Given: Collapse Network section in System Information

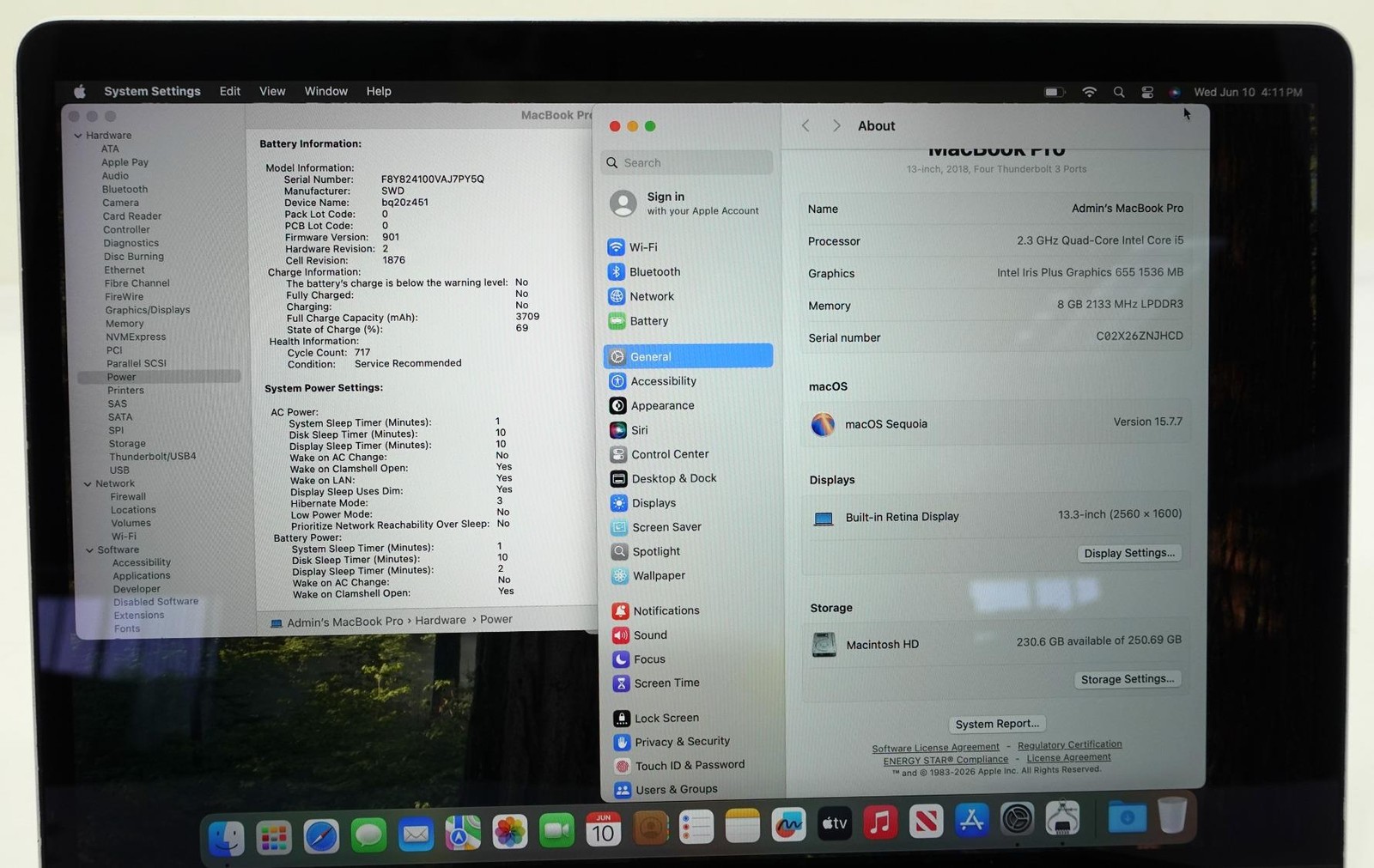Looking at the screenshot, I should pos(88,484).
